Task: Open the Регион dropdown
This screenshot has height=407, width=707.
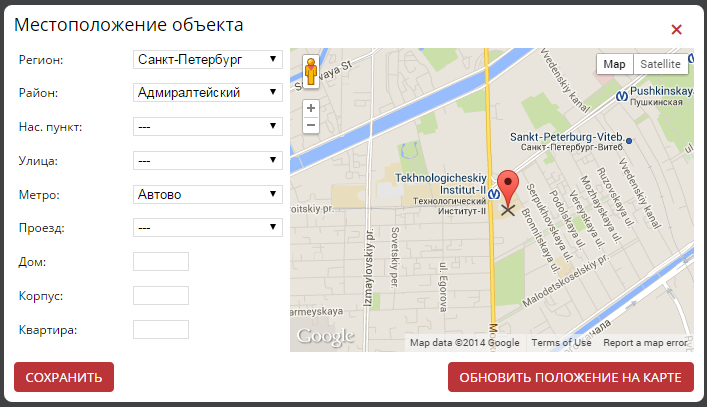Action: point(208,60)
